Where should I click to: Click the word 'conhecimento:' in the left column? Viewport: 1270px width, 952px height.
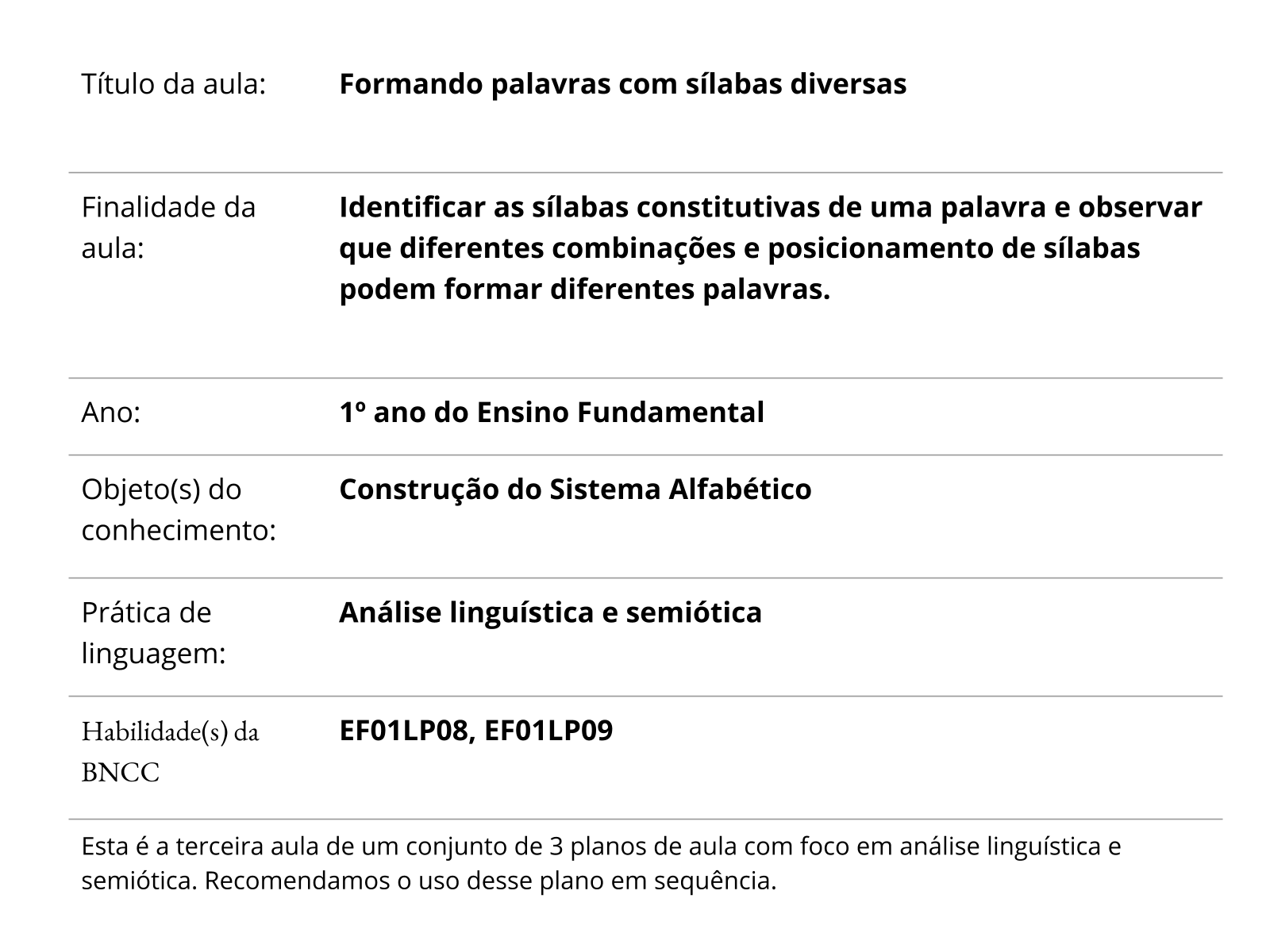tap(179, 530)
